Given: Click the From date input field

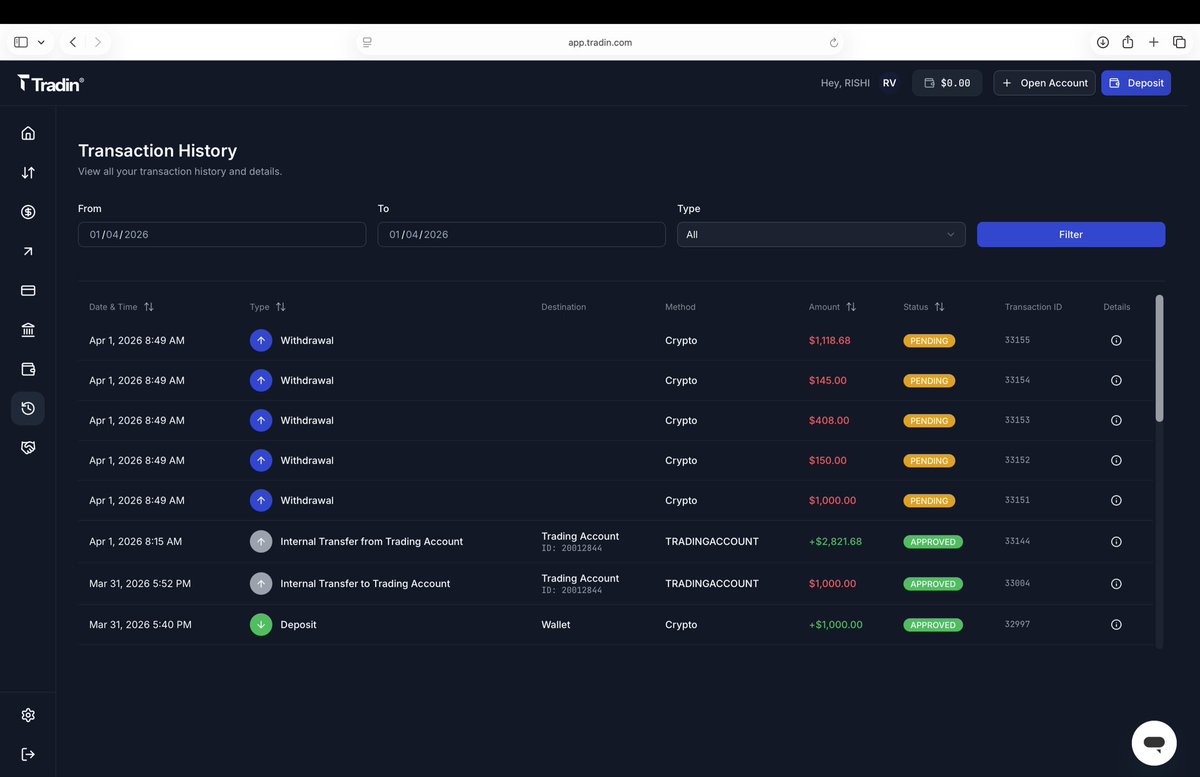Looking at the screenshot, I should [x=222, y=234].
